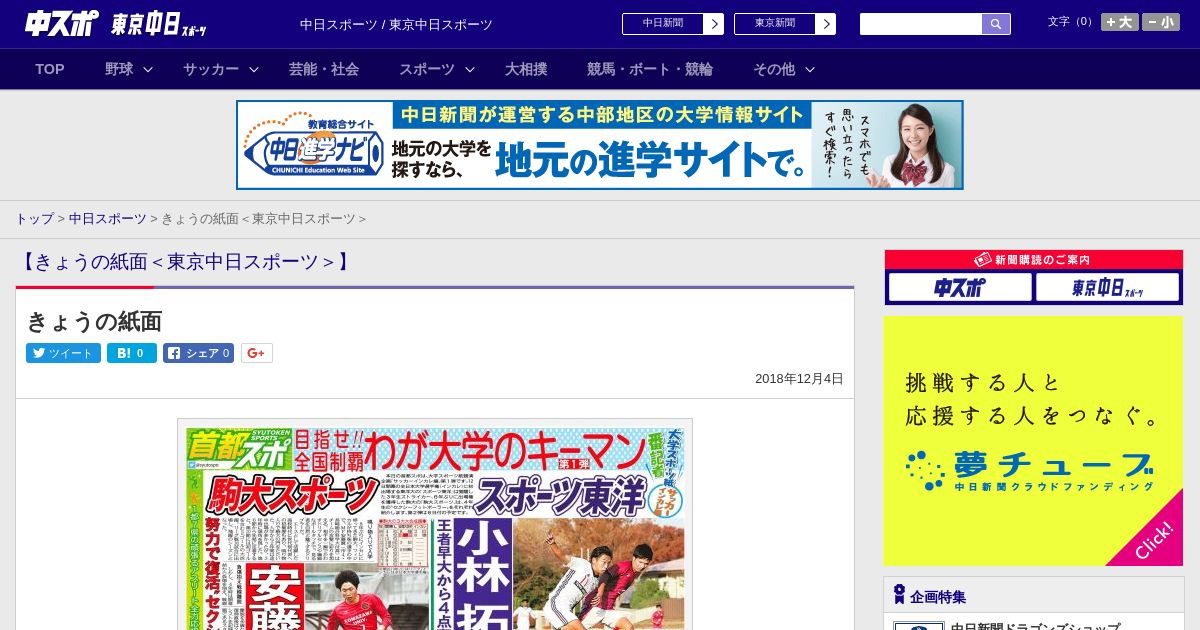Click the 中スポ subscription button in sidebar
This screenshot has width=1200, height=630.
[960, 288]
